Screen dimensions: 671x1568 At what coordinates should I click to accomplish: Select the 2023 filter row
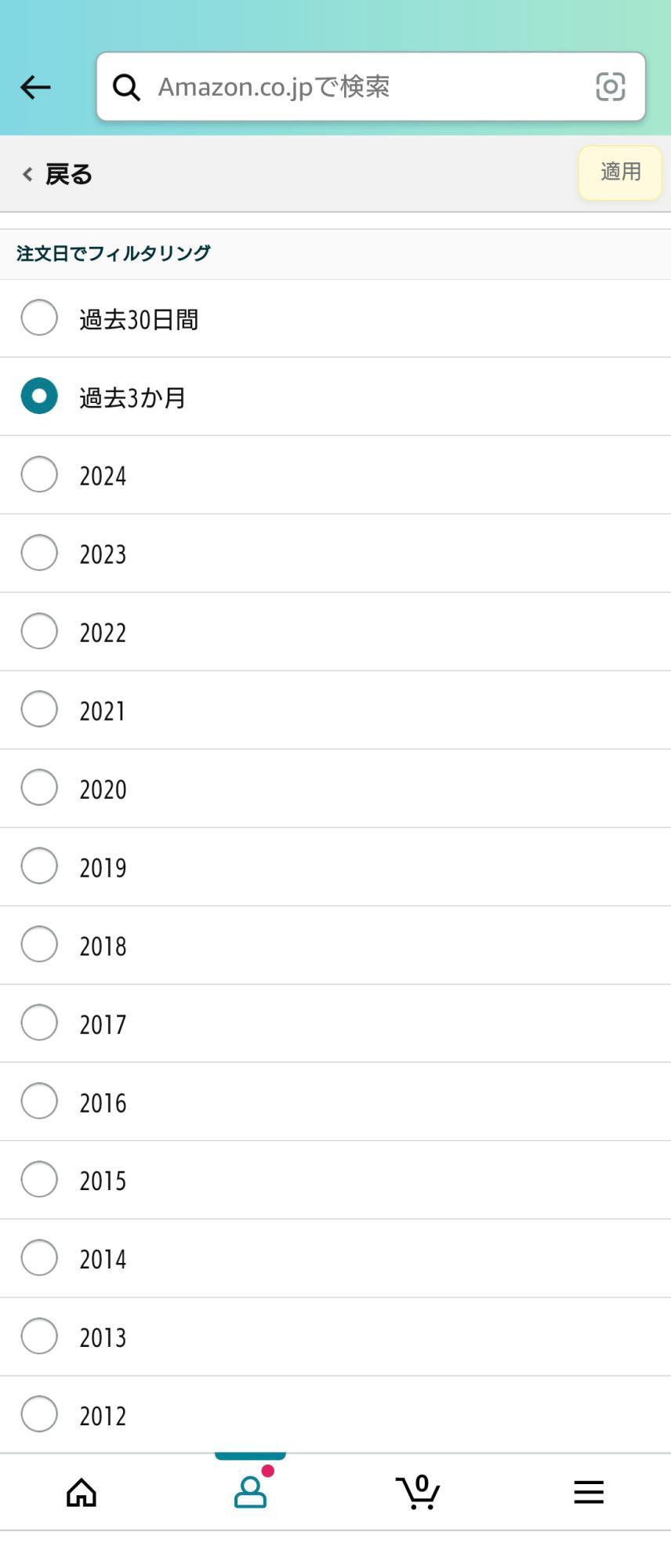pyautogui.click(x=335, y=553)
